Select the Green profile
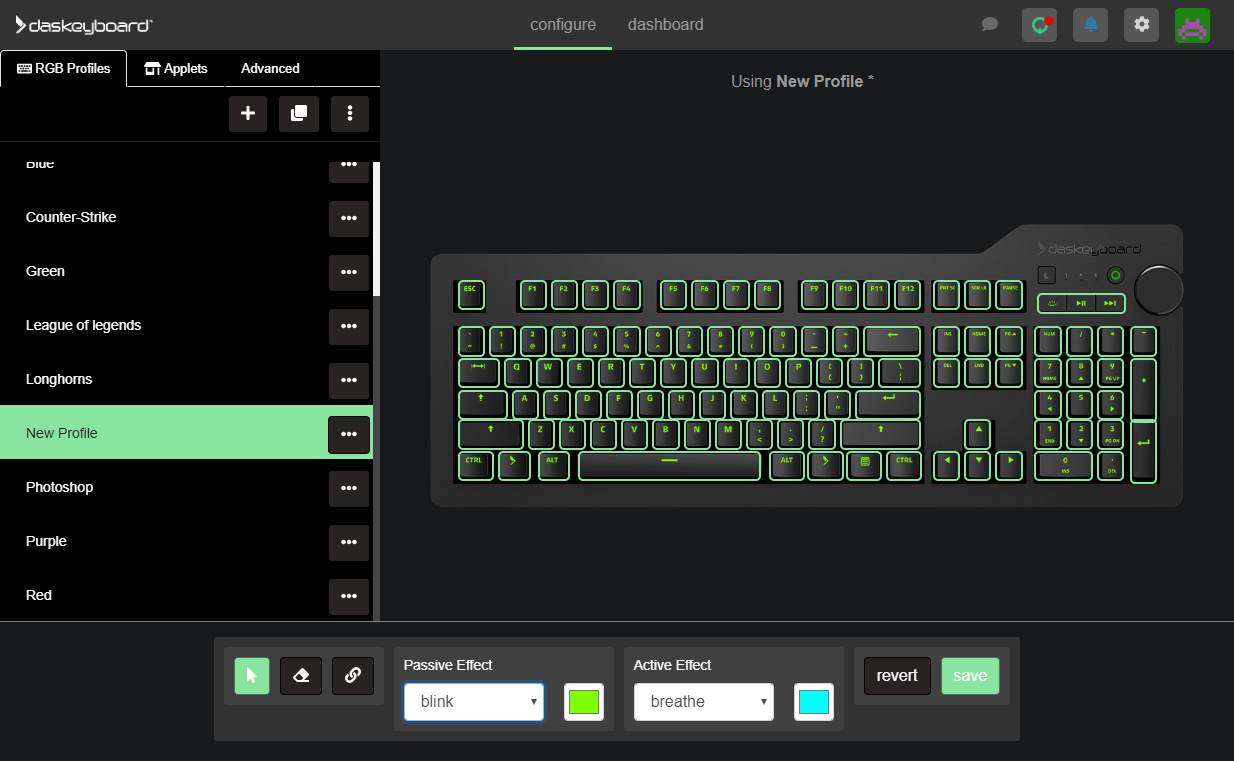 click(186, 272)
